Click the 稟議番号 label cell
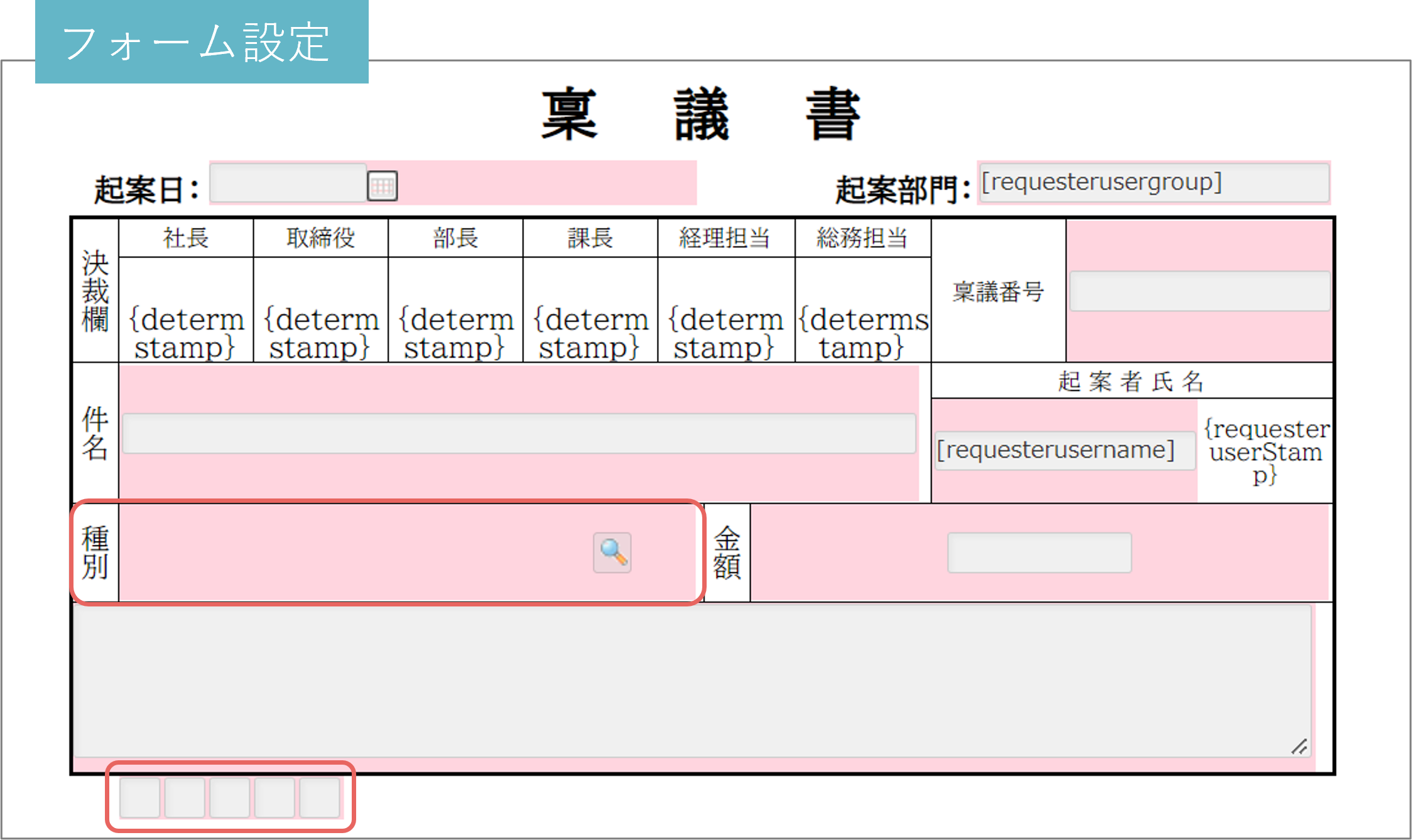Viewport: 1412px width, 840px height. point(999,291)
